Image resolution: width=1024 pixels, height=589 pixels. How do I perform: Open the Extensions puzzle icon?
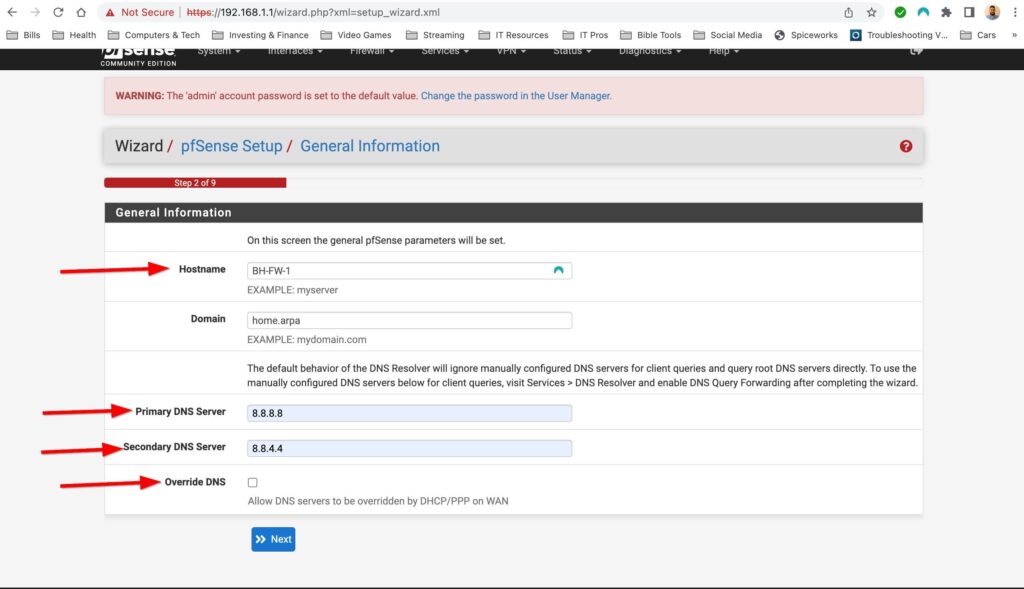click(x=946, y=12)
